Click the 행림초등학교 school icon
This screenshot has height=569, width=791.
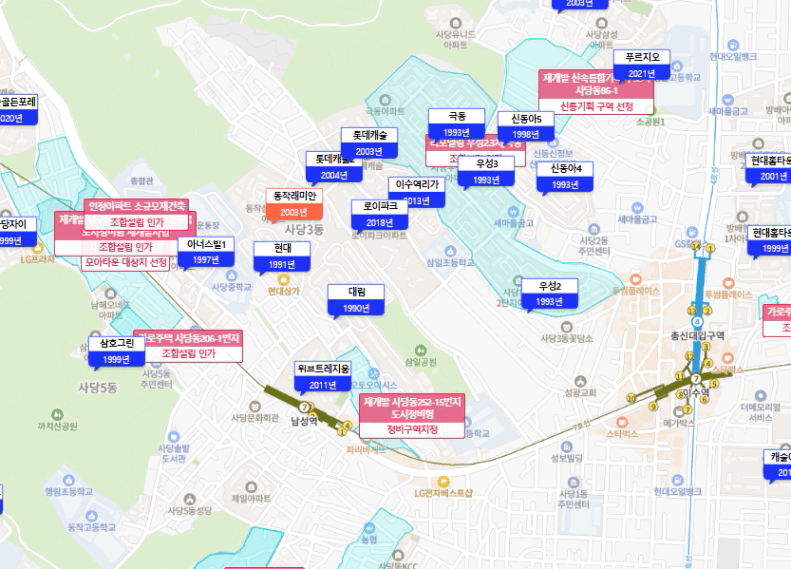69,480
